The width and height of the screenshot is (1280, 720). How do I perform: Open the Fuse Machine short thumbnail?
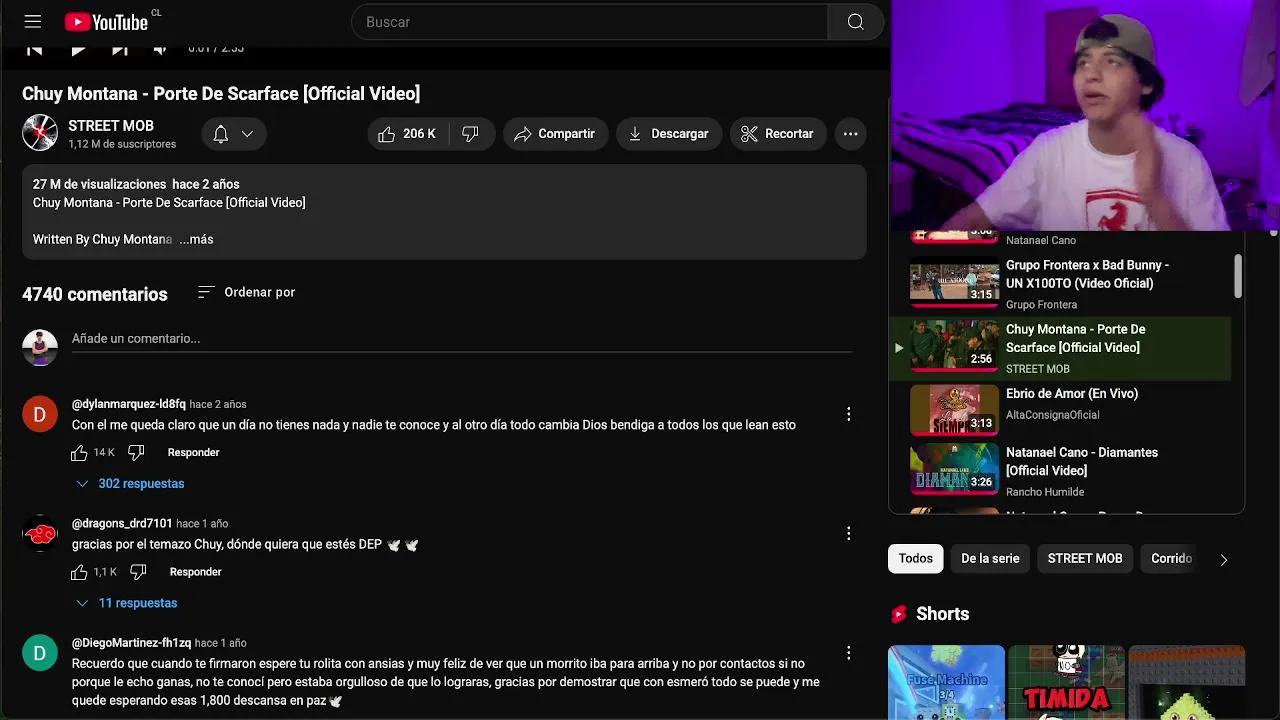[x=946, y=682]
